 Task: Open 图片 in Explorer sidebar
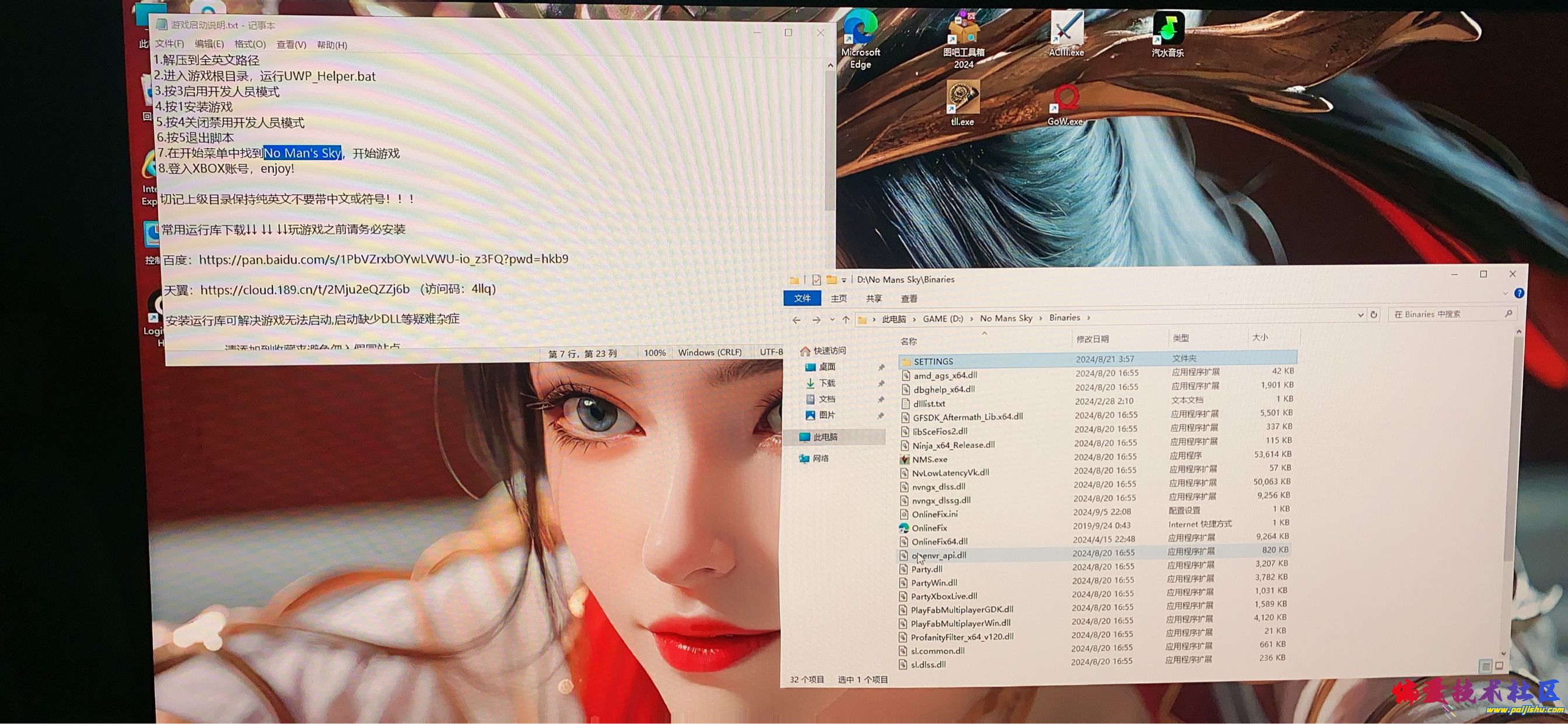point(820,415)
